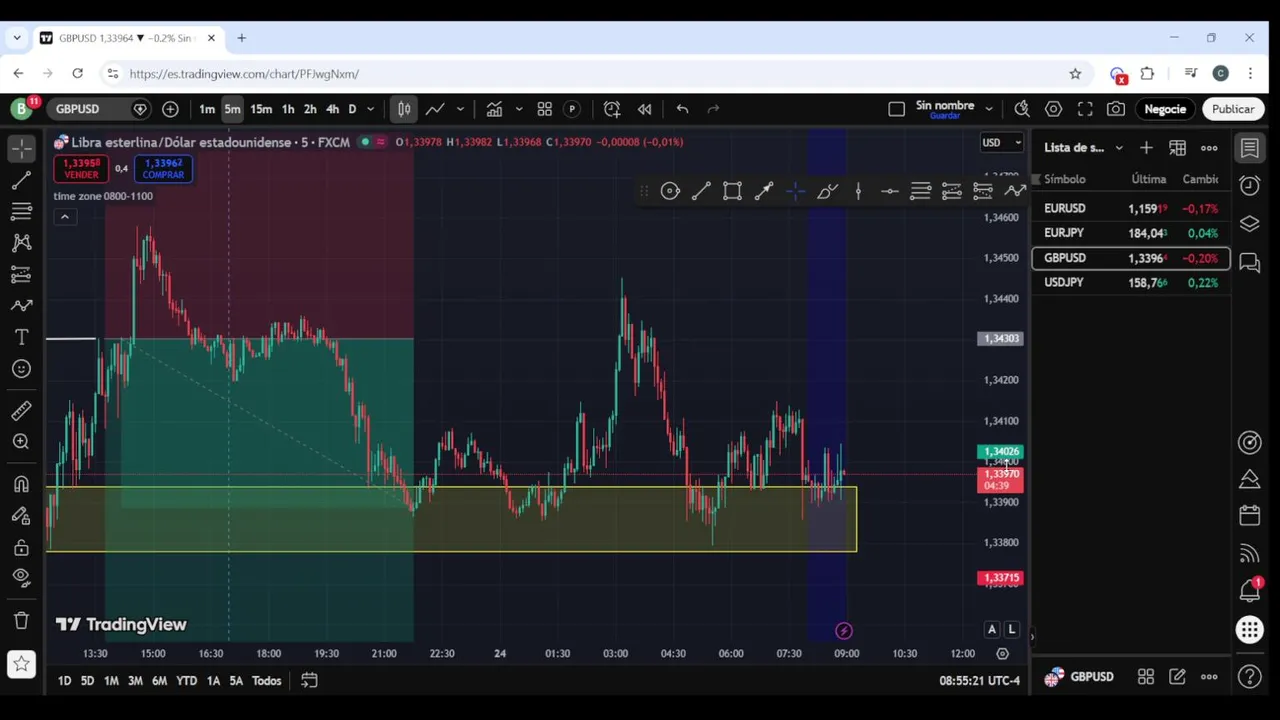Collapse the indicator legend arrow
Image resolution: width=1280 pixels, height=720 pixels.
(x=65, y=217)
